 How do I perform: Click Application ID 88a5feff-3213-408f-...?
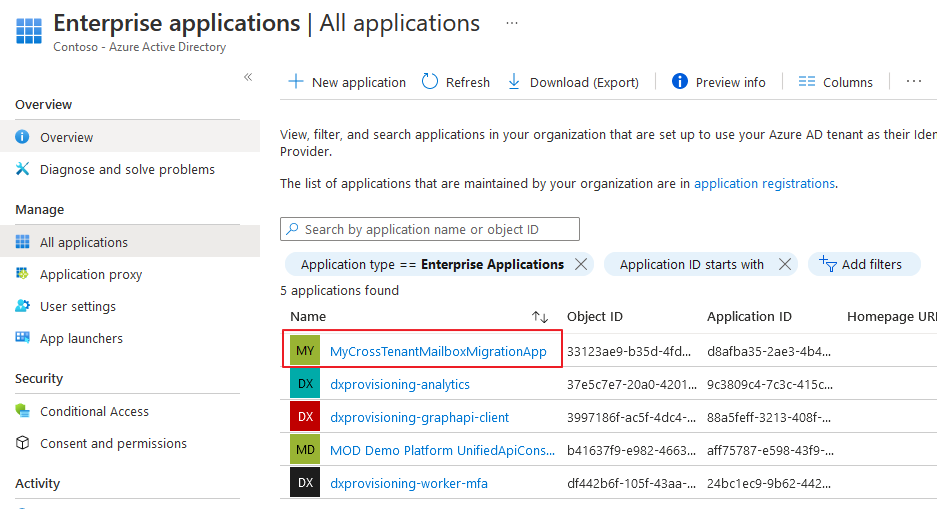tap(769, 417)
